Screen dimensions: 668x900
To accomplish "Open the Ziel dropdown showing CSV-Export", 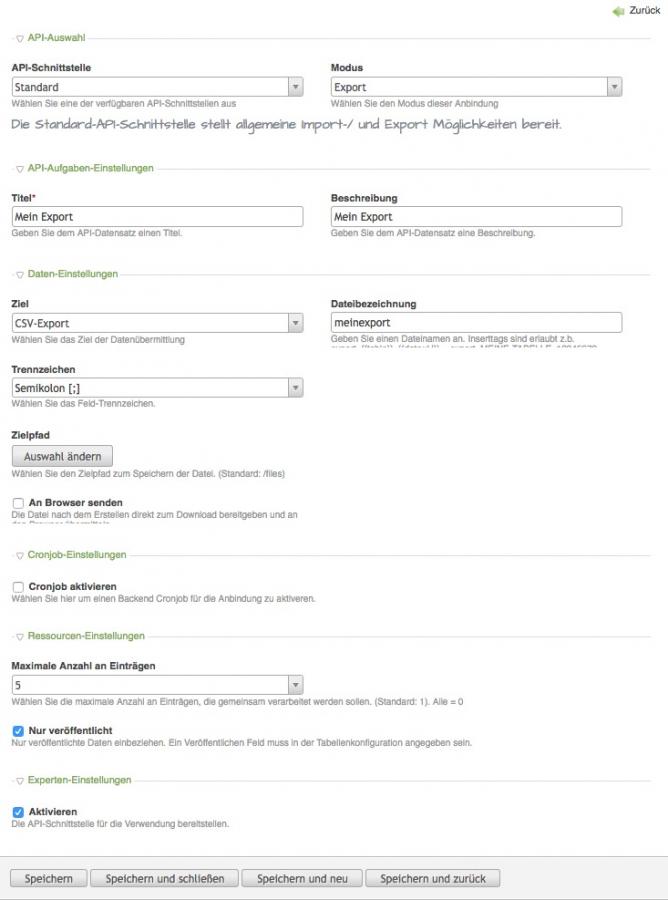I will pos(157,323).
